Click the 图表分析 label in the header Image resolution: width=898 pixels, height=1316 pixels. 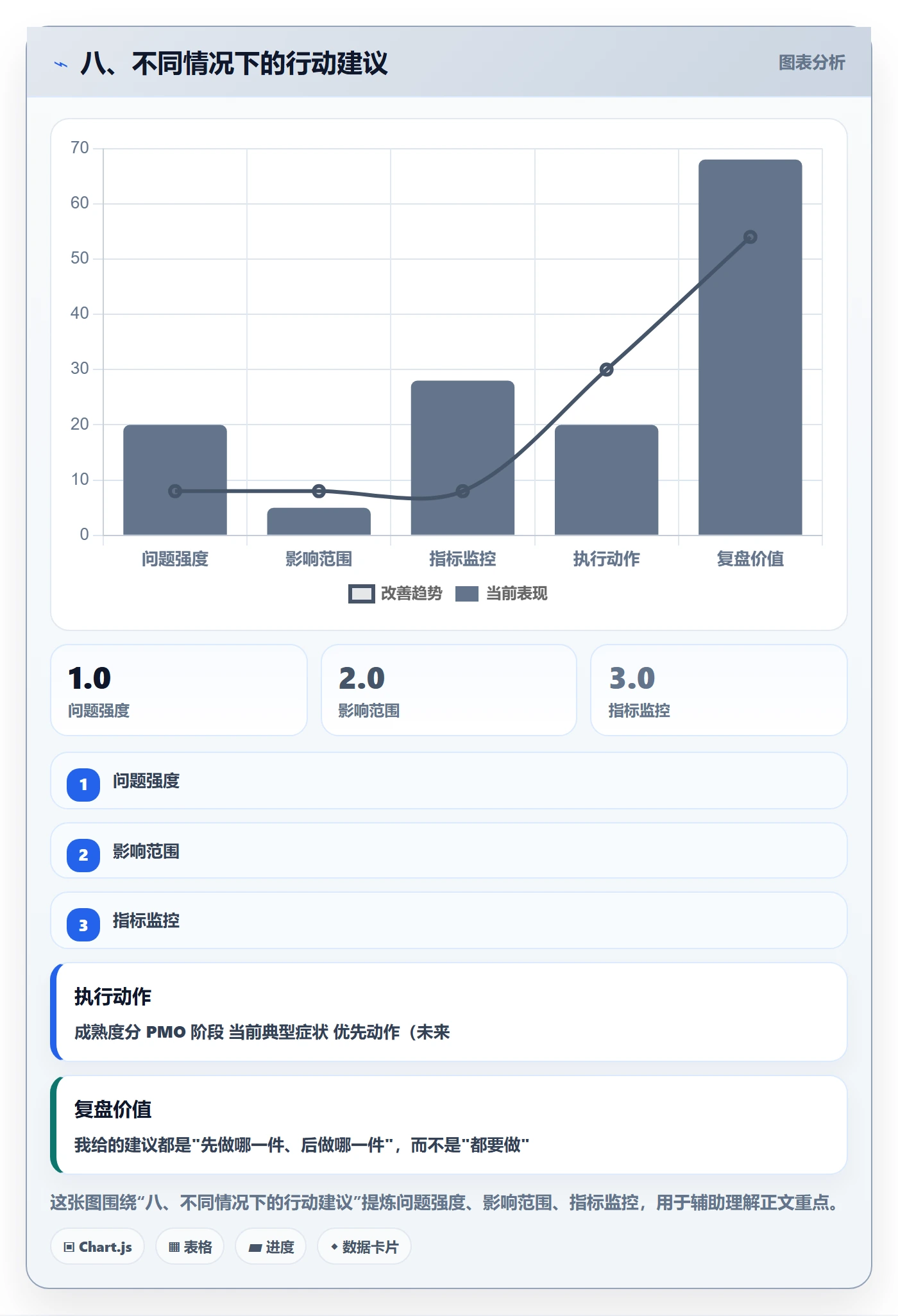[x=811, y=63]
